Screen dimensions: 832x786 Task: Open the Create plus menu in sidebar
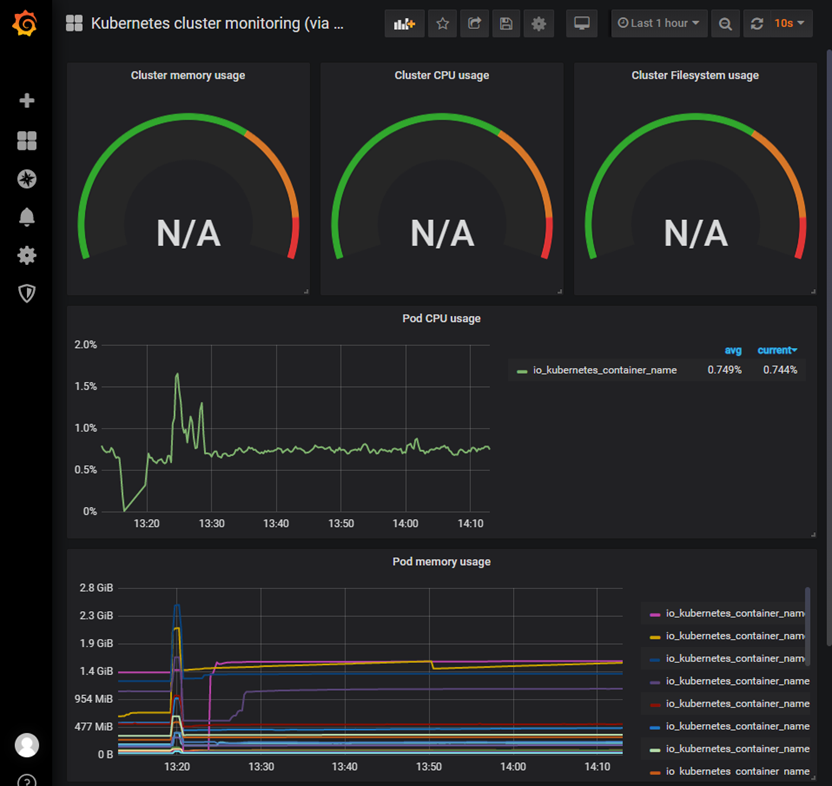[x=27, y=100]
